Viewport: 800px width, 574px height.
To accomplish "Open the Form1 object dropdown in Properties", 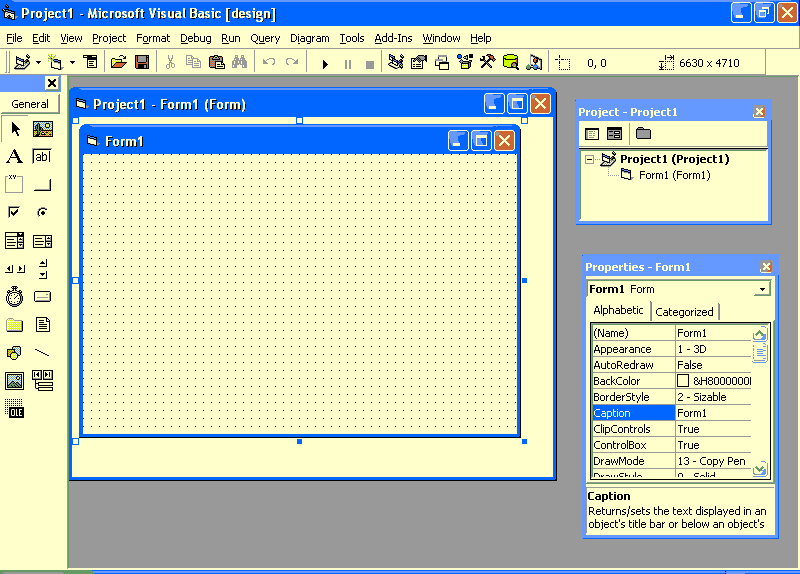I will 762,289.
